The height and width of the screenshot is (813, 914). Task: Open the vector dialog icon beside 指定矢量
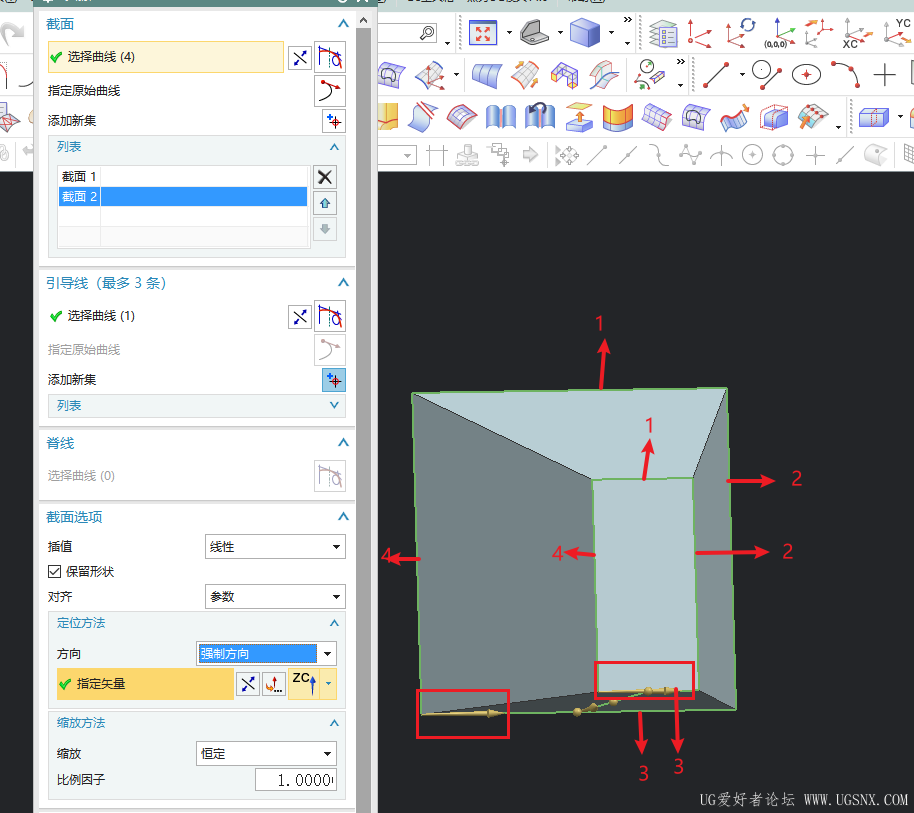click(x=274, y=684)
